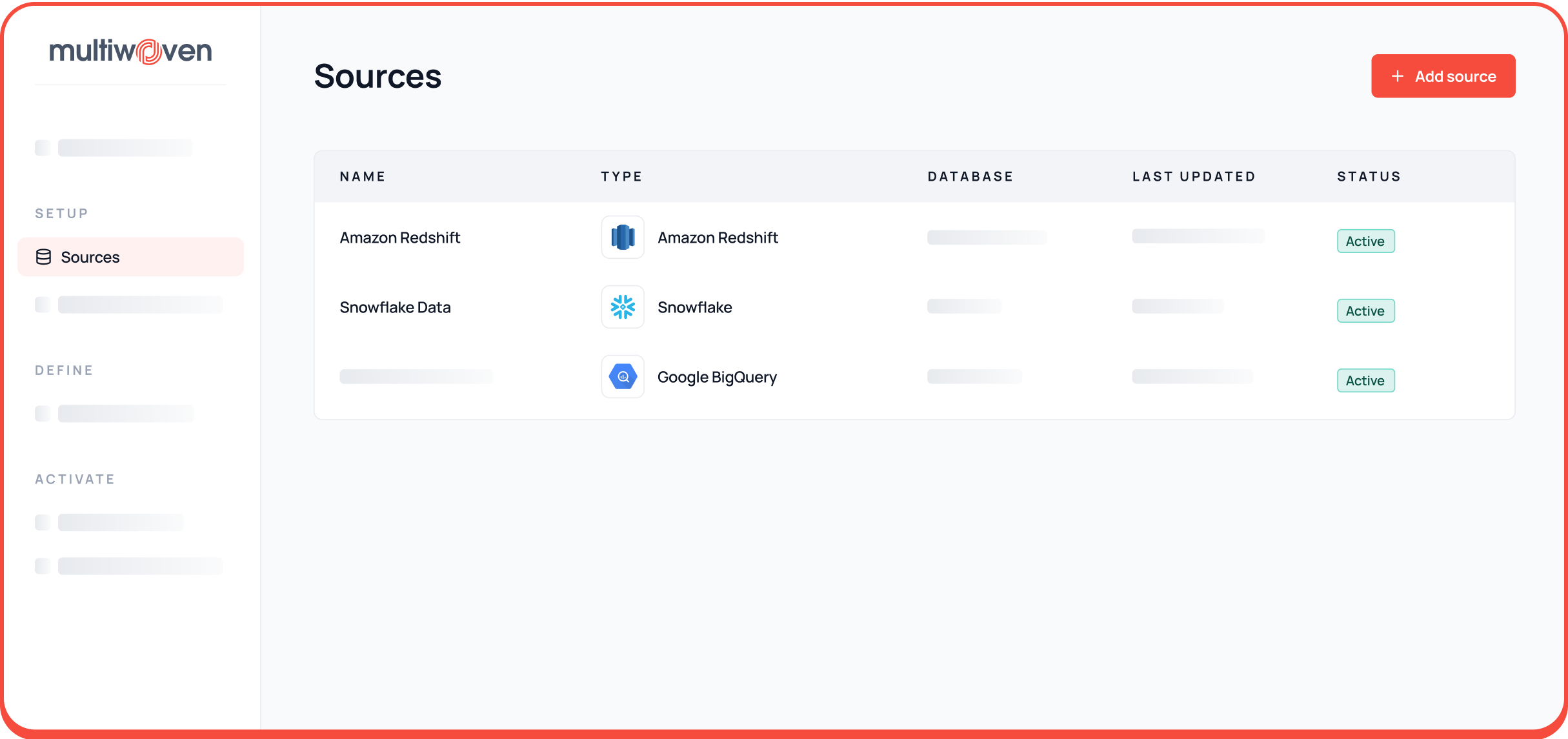Click the Snowflake connector icon
This screenshot has width=1568, height=739.
[x=623, y=307]
